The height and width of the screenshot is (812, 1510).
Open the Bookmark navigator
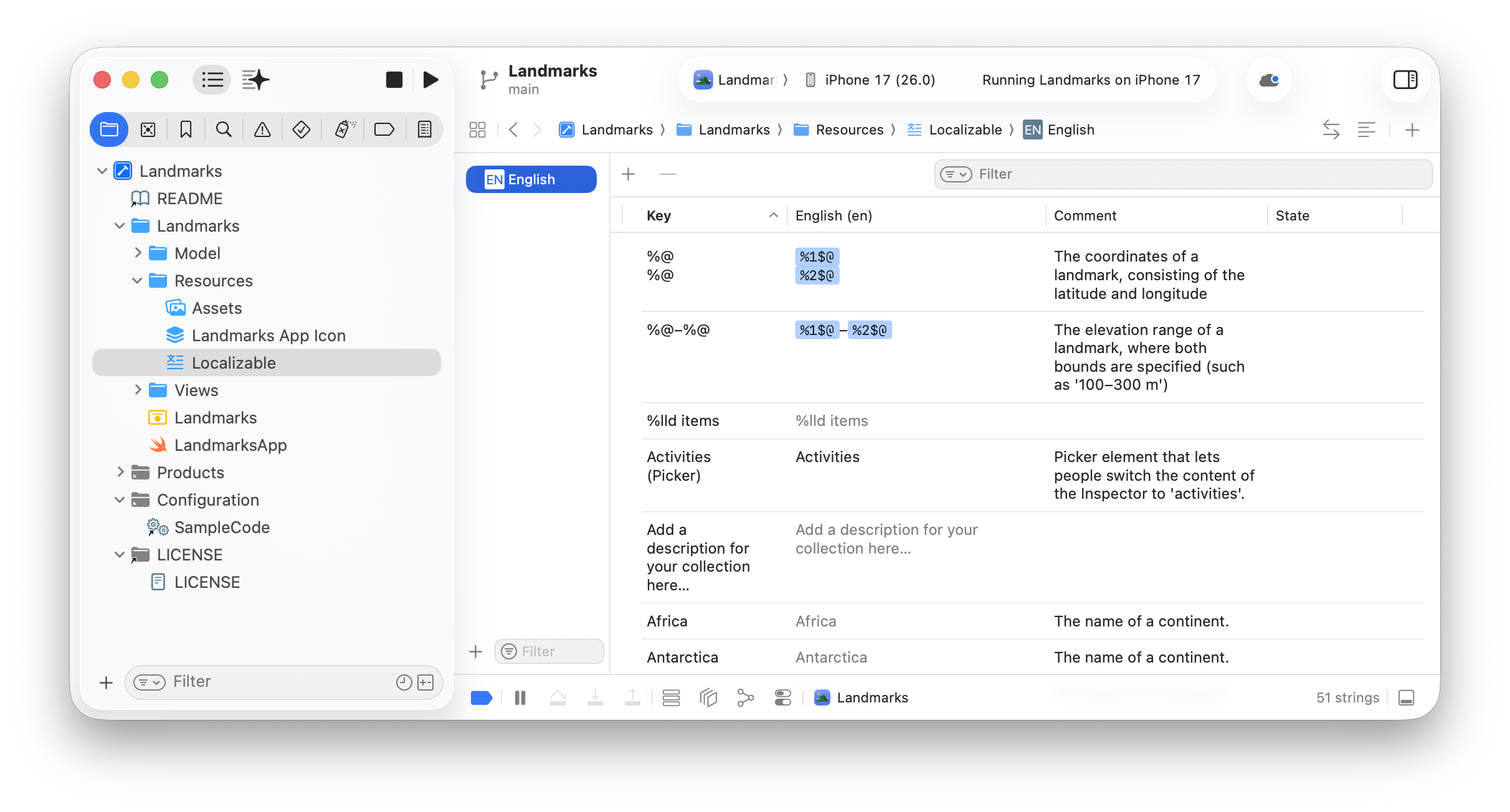coord(186,130)
